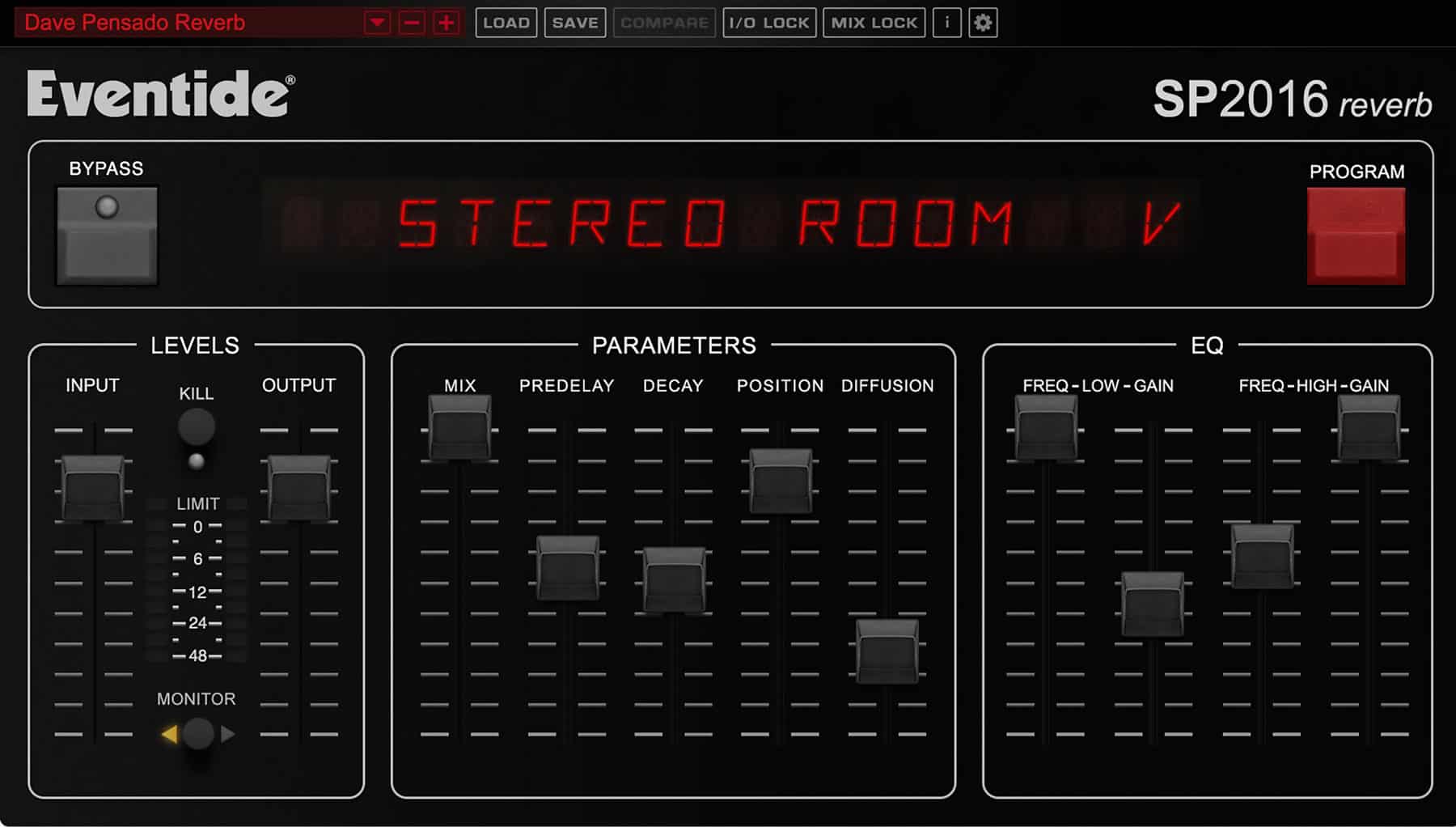This screenshot has width=1456, height=827.
Task: Click the MONITOR left yellow arrow
Action: click(x=169, y=734)
